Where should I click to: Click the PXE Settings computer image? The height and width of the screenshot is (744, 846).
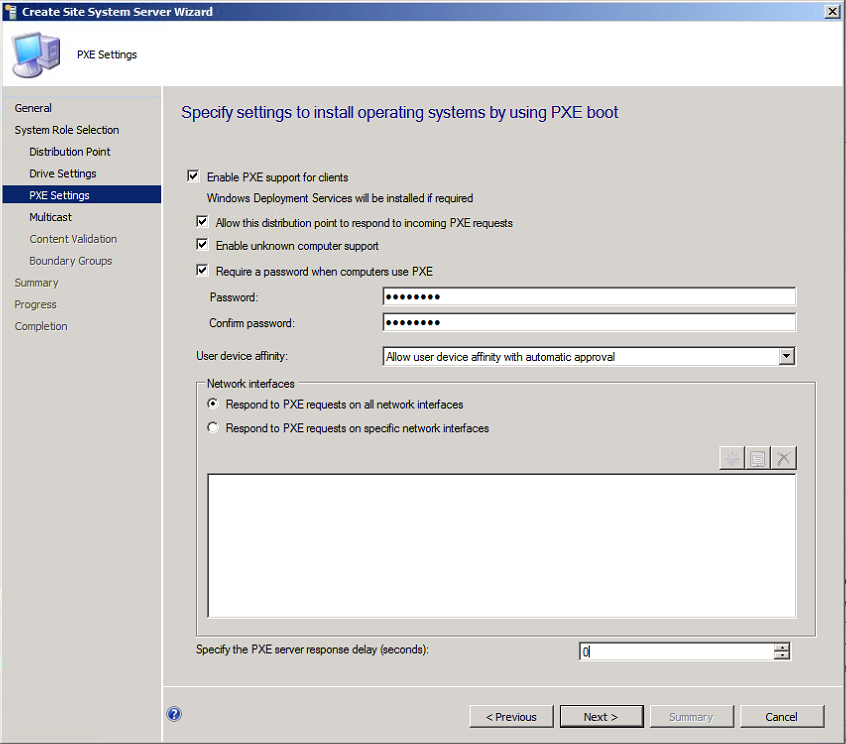(x=36, y=54)
